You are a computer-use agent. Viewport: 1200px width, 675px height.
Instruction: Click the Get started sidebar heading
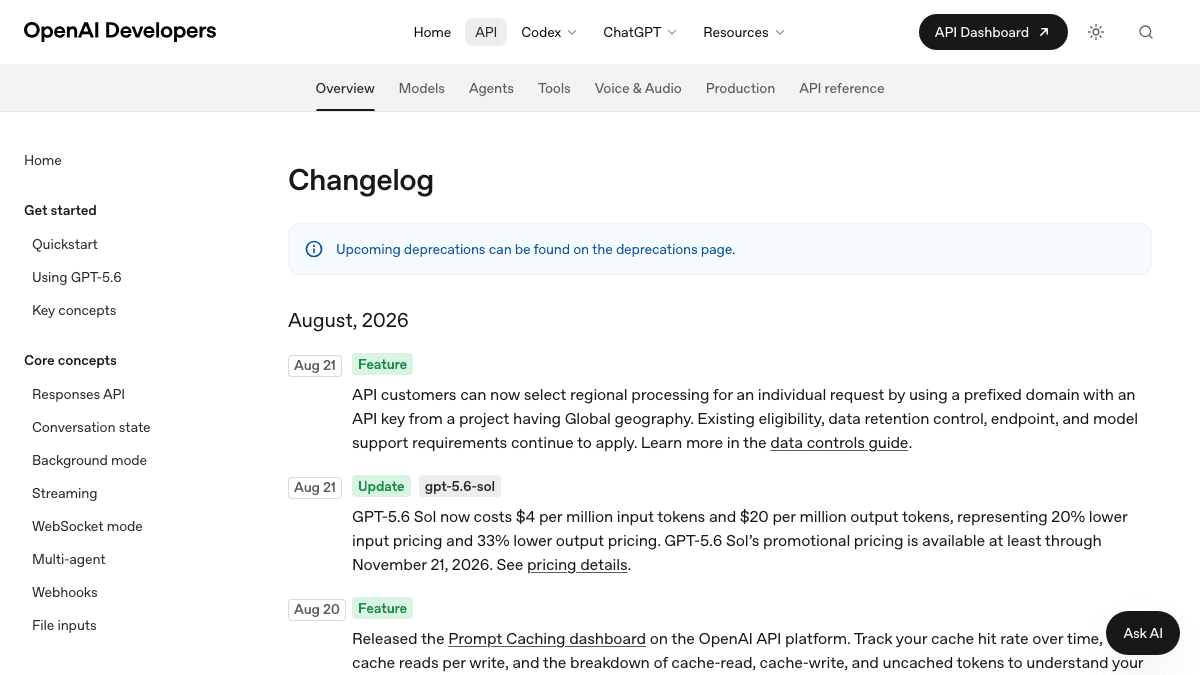tap(60, 210)
